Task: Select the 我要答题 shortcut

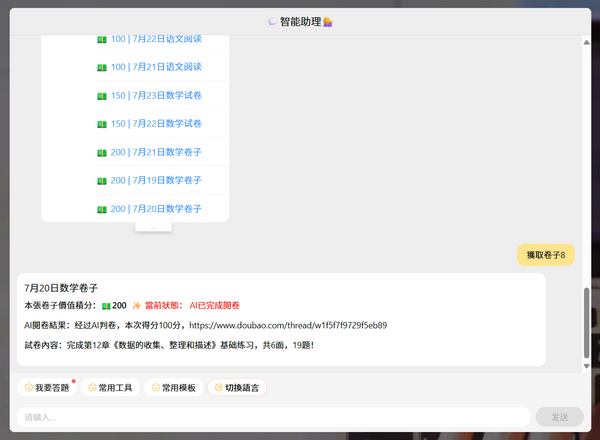Action: [x=47, y=388]
